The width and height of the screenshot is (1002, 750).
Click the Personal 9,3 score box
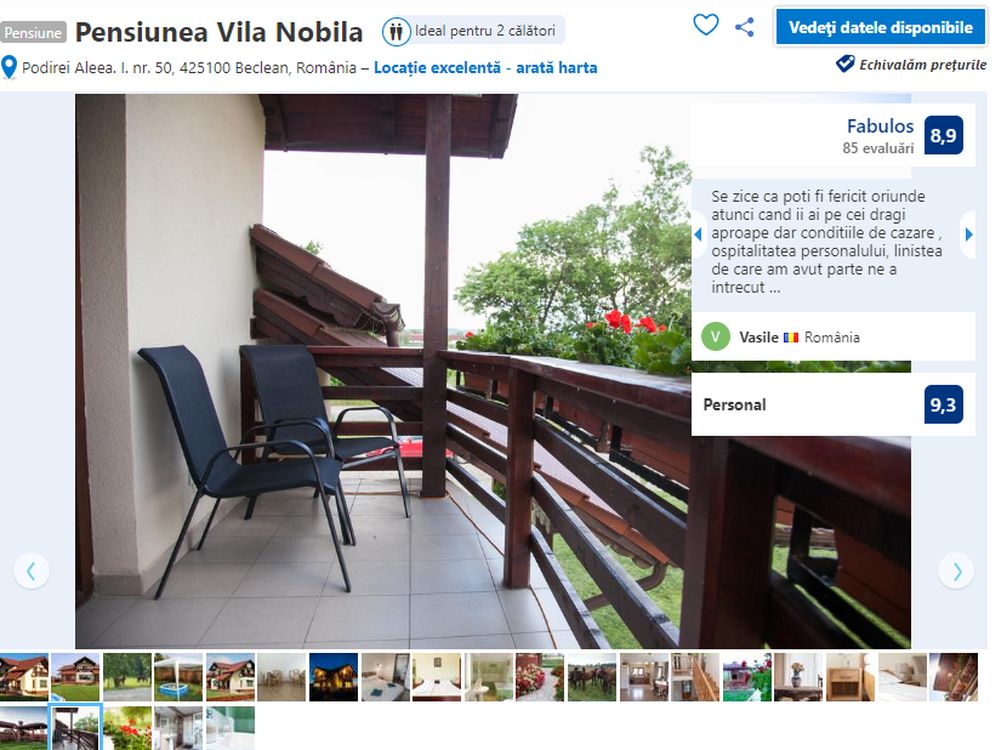coord(833,404)
